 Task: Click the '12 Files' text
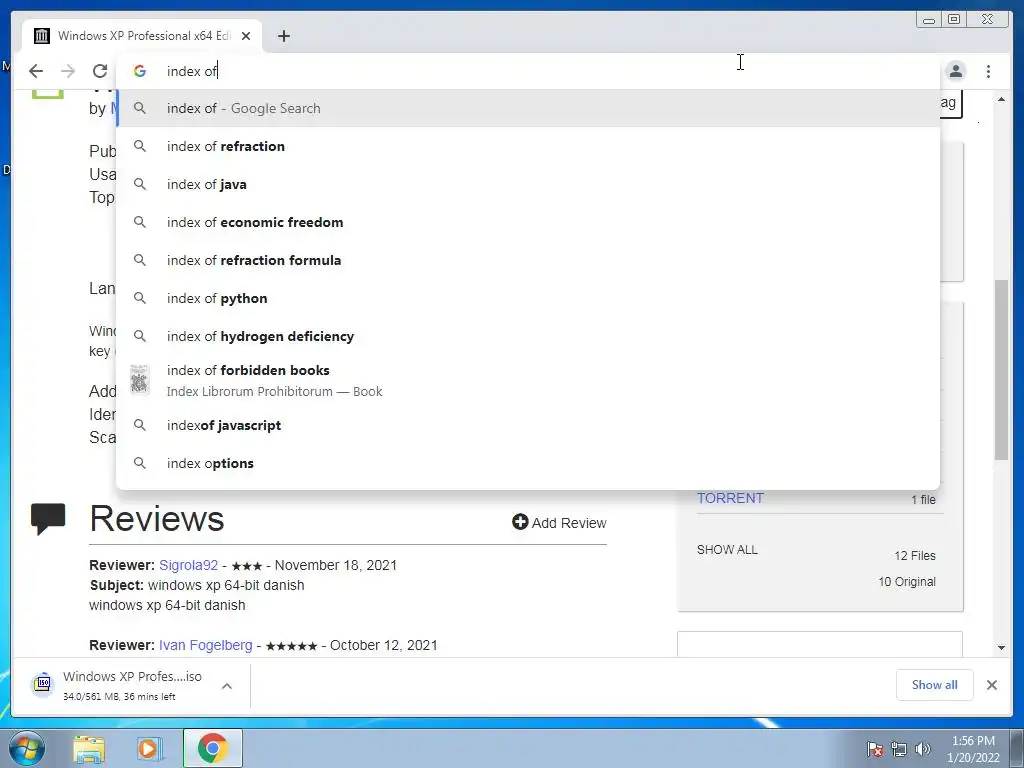pyautogui.click(x=914, y=556)
